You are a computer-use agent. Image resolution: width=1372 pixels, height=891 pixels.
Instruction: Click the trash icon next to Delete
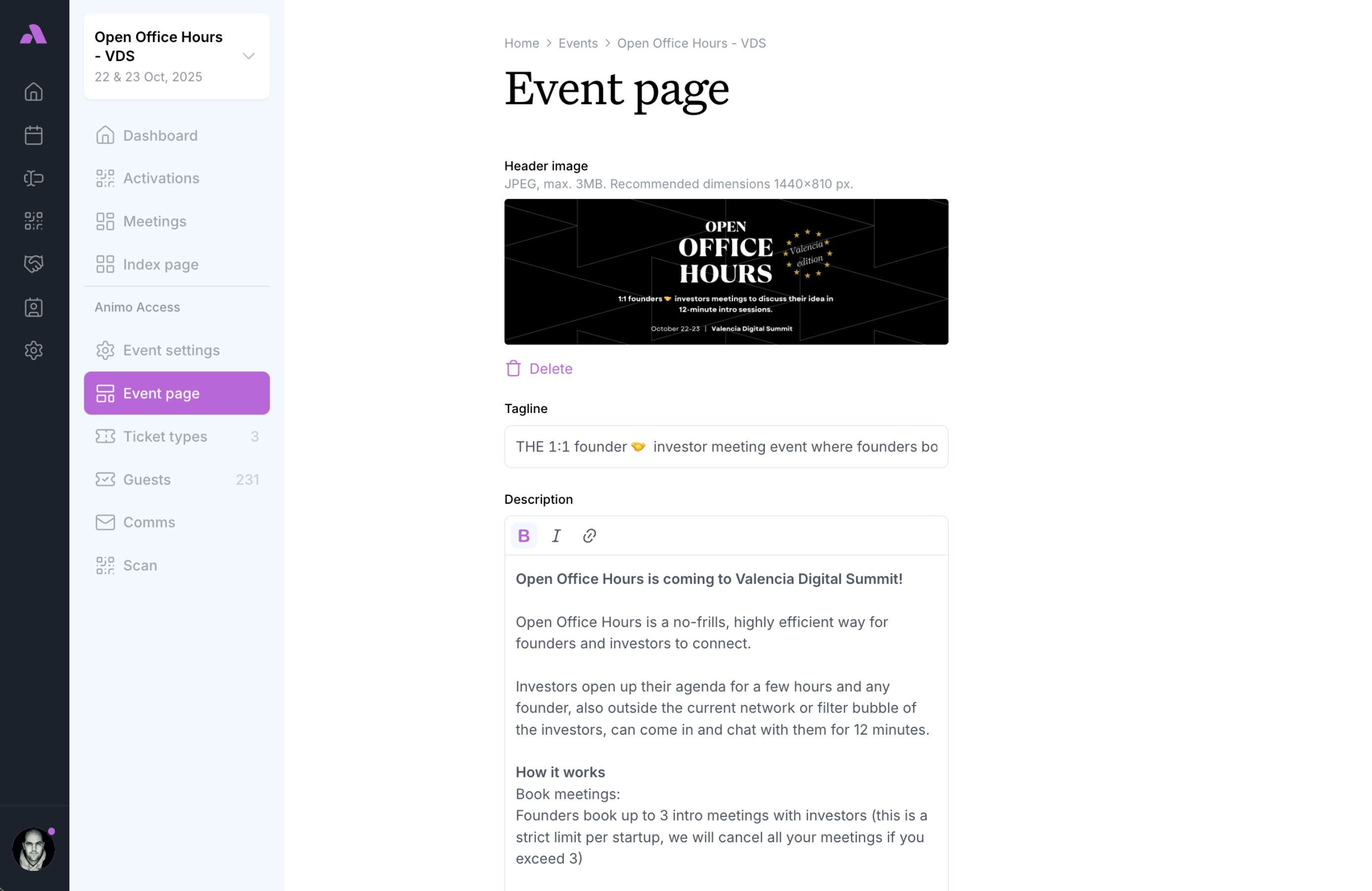513,369
